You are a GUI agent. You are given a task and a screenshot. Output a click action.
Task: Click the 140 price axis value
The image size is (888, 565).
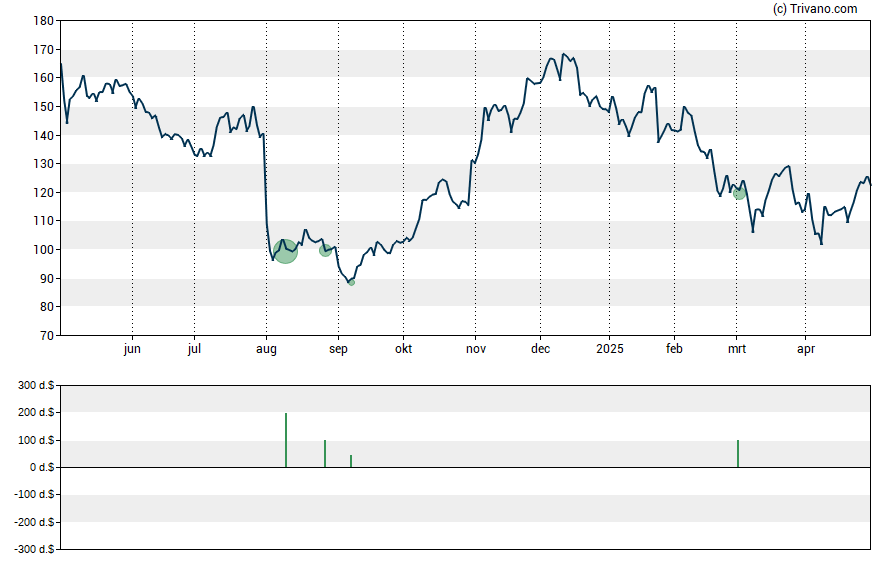44,135
